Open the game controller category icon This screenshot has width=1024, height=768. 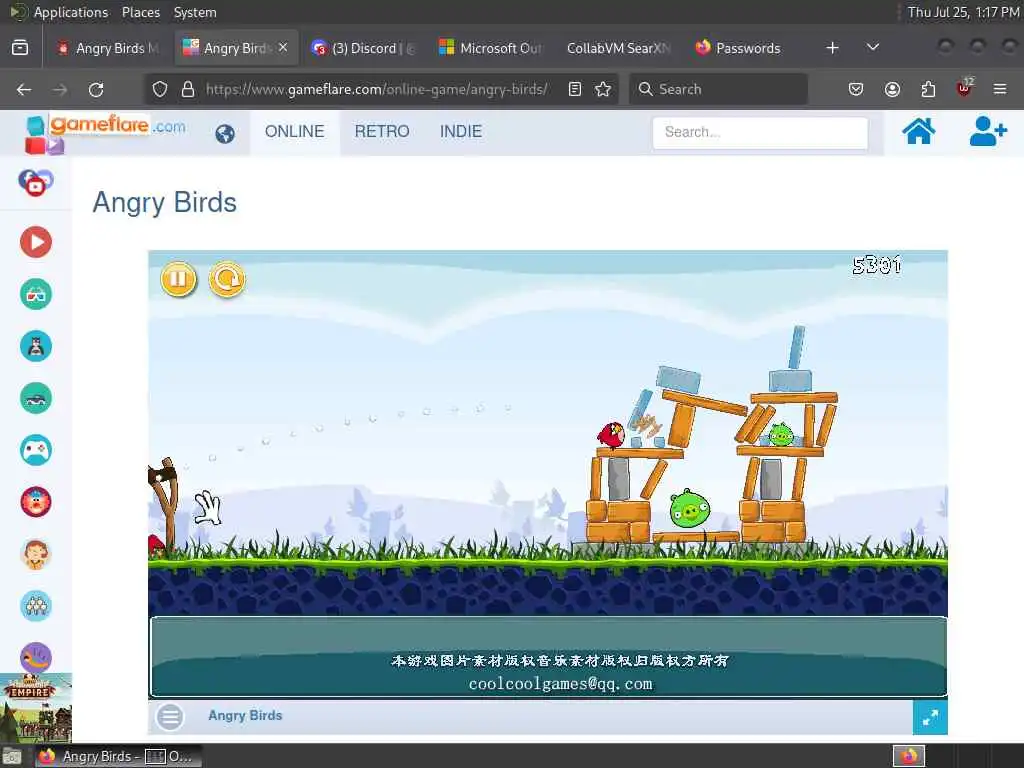coord(36,450)
